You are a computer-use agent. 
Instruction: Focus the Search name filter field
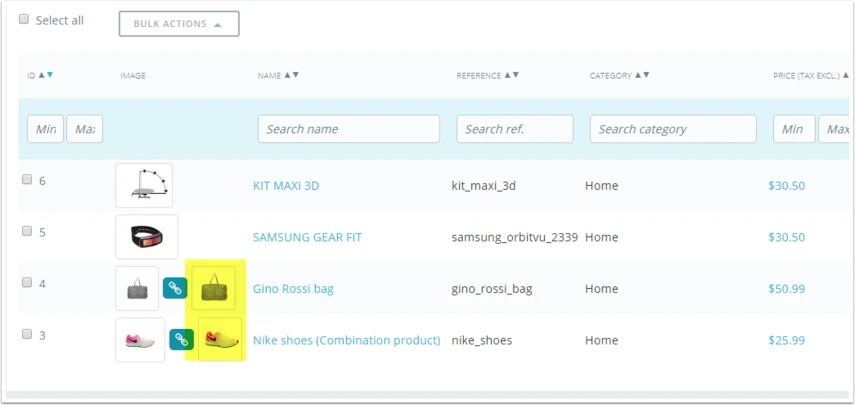point(348,129)
